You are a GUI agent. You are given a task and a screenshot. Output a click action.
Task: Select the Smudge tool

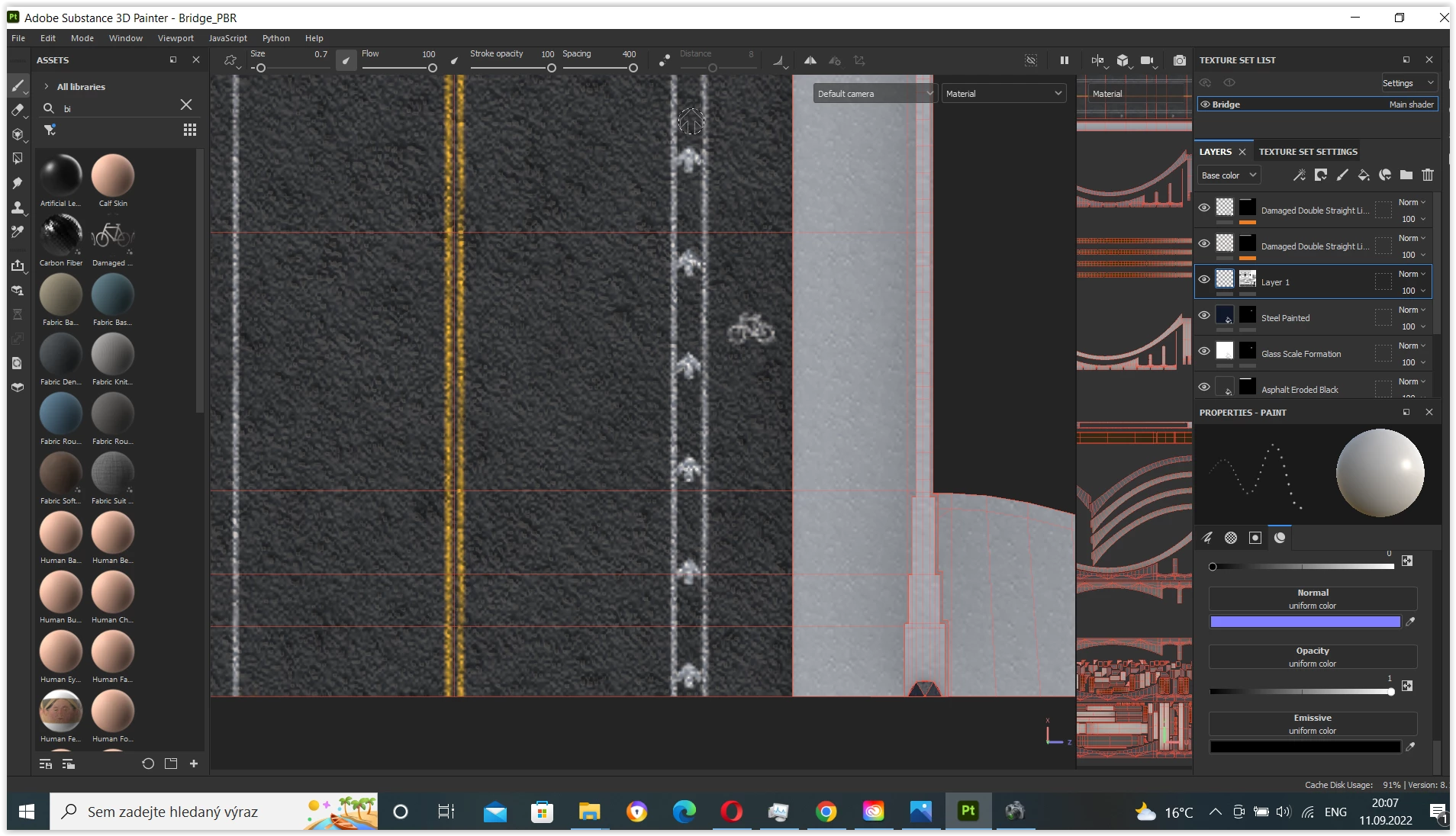point(18,183)
